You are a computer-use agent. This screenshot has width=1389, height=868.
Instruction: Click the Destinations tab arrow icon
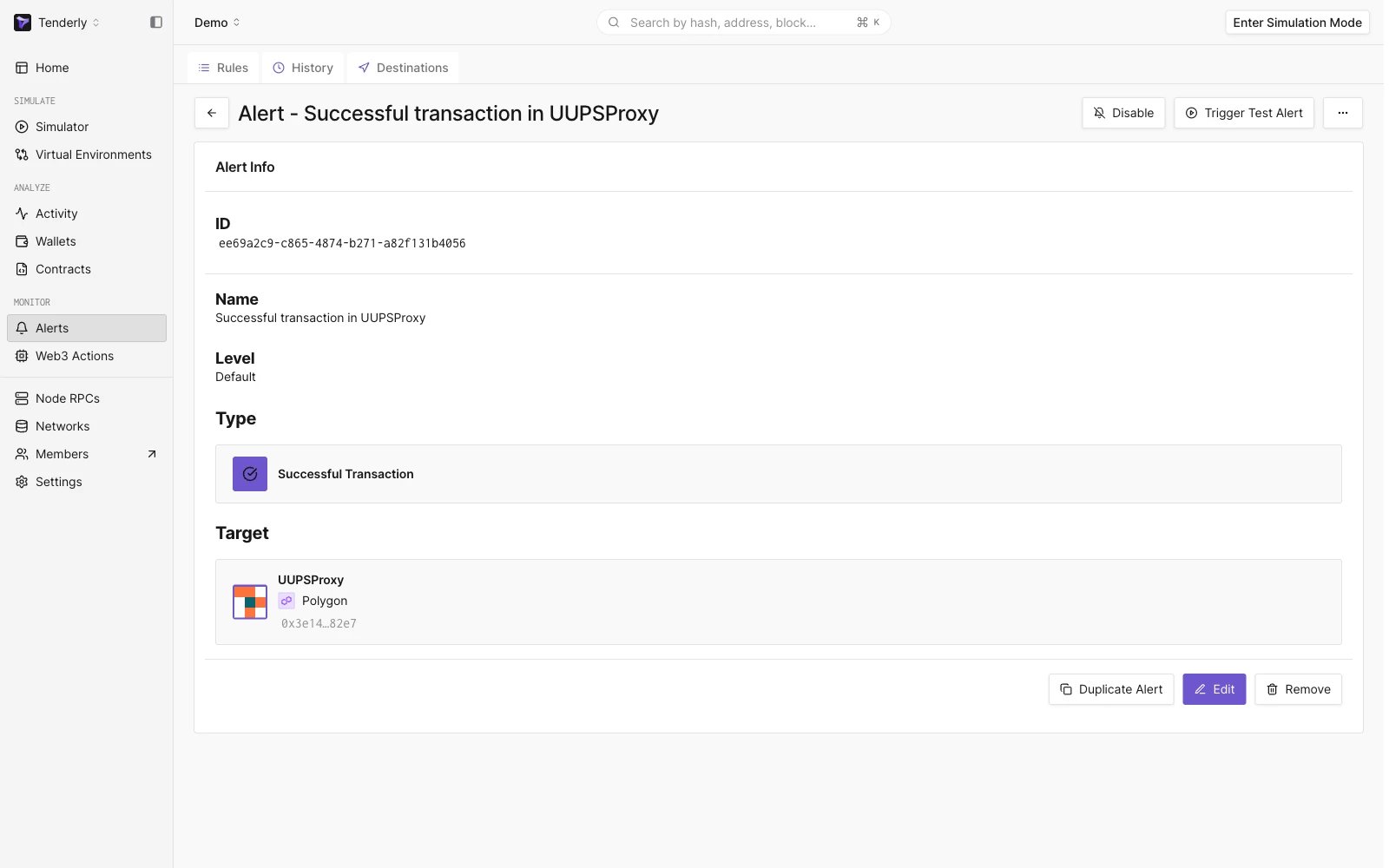point(364,68)
